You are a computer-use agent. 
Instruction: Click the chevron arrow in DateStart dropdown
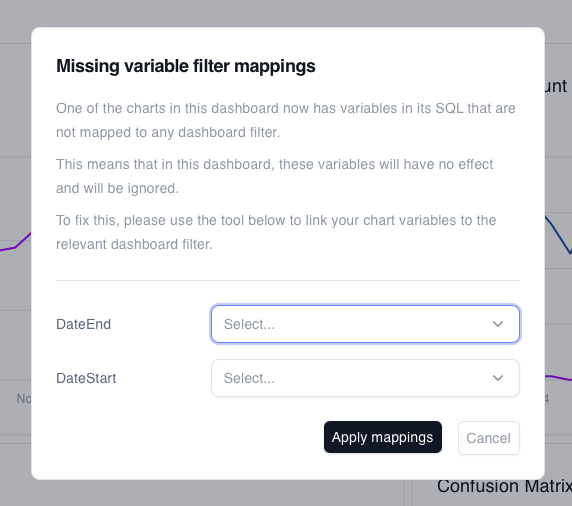click(498, 378)
